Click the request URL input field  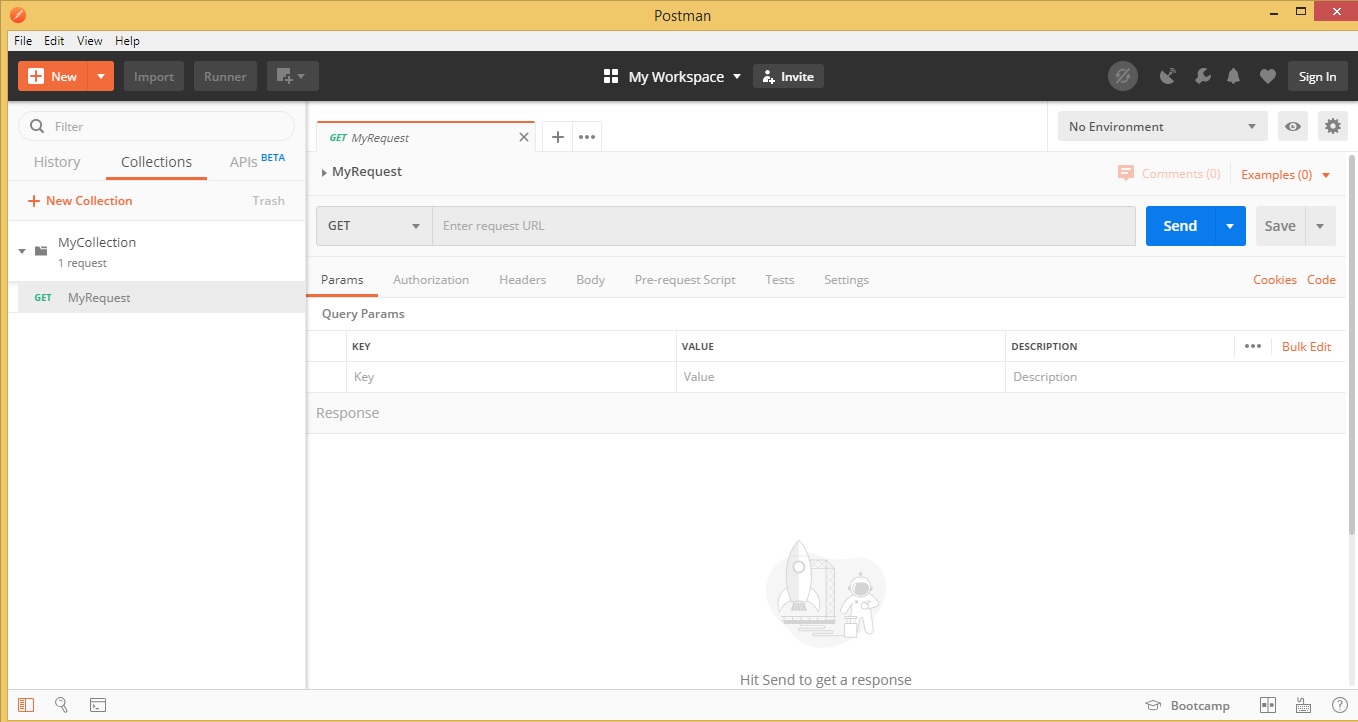click(784, 226)
